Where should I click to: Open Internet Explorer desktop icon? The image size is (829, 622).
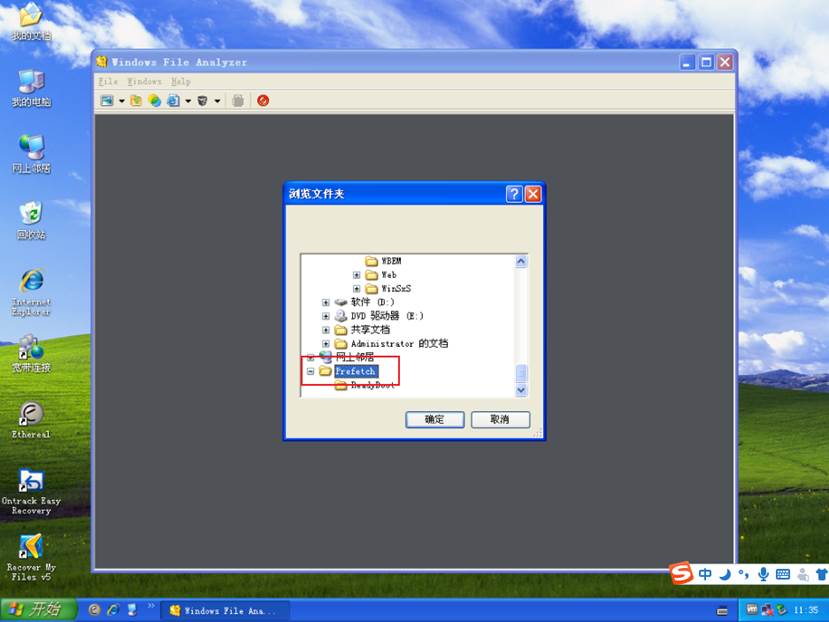31,293
